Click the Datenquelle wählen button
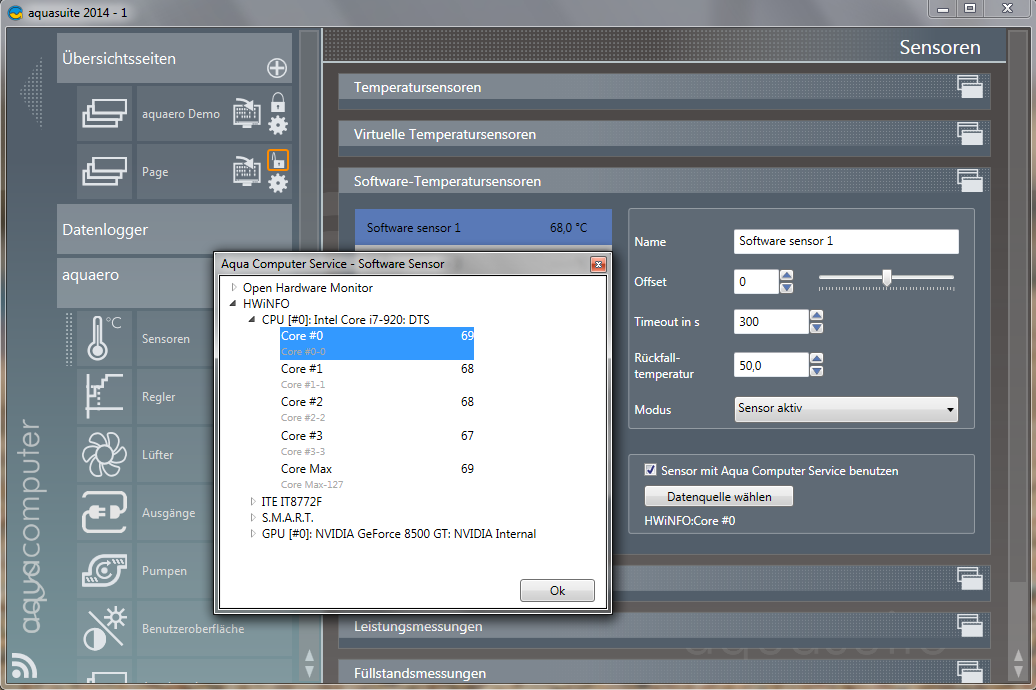Viewport: 1036px width, 690px height. (718, 496)
